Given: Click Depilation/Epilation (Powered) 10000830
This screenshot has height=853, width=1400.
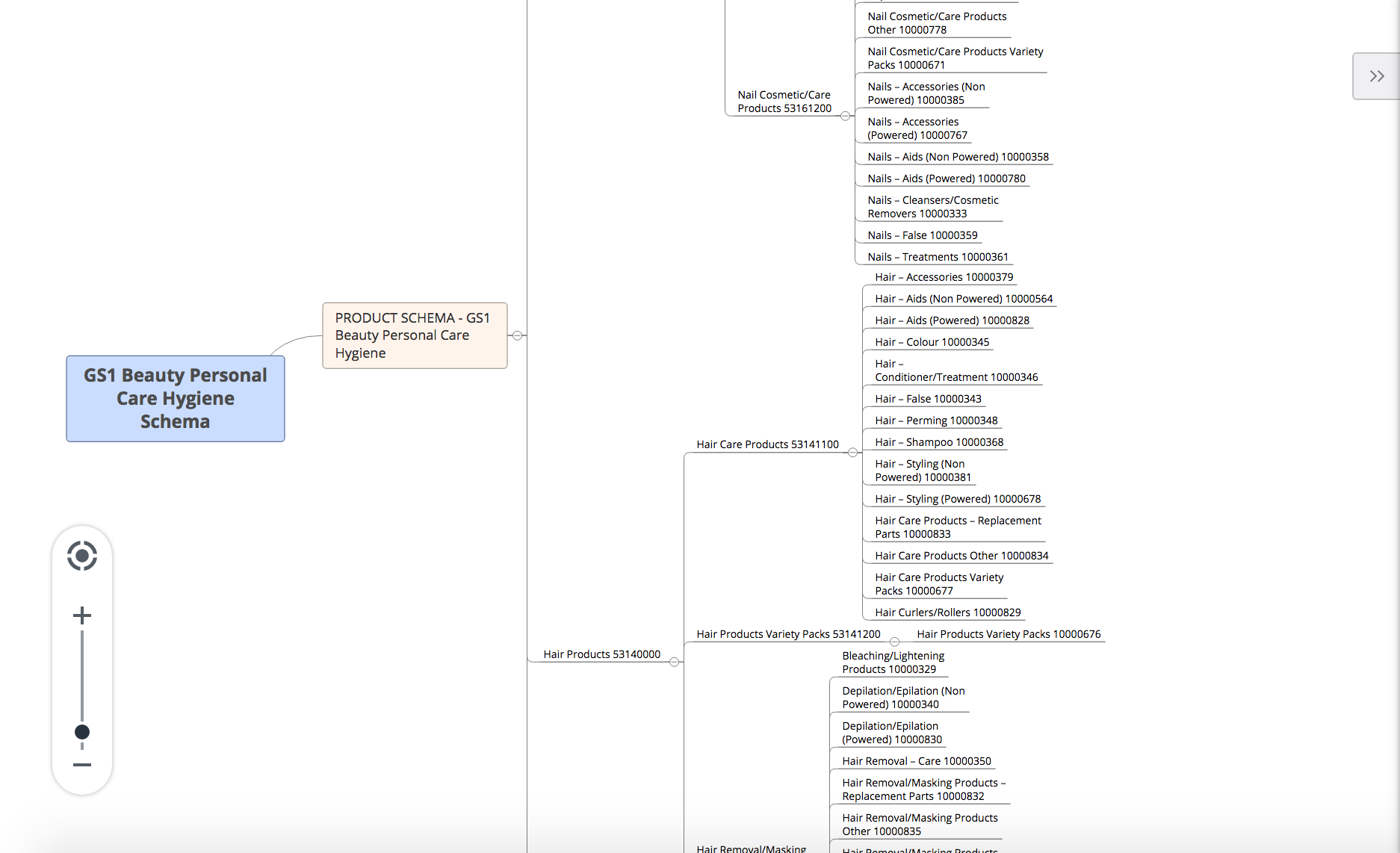Looking at the screenshot, I should [892, 733].
